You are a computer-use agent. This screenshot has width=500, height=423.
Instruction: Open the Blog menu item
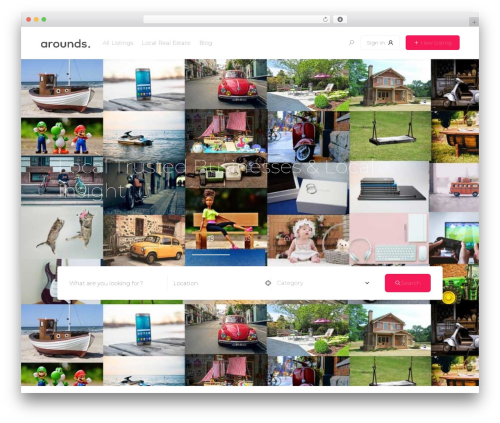click(206, 43)
